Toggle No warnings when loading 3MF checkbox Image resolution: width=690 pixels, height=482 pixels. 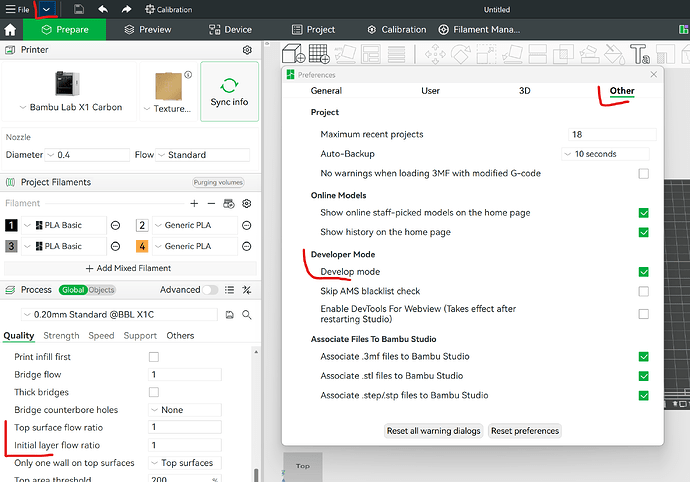[643, 173]
